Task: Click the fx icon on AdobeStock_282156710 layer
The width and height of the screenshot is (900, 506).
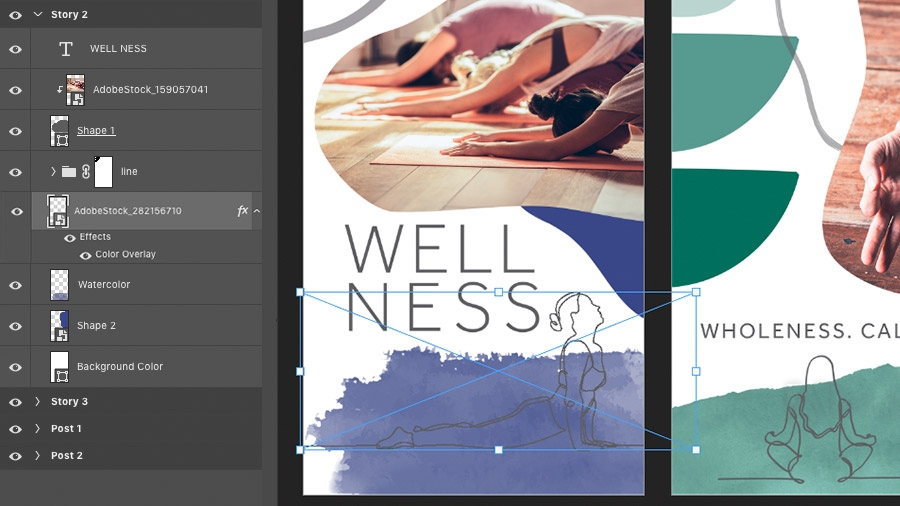Action: click(243, 211)
